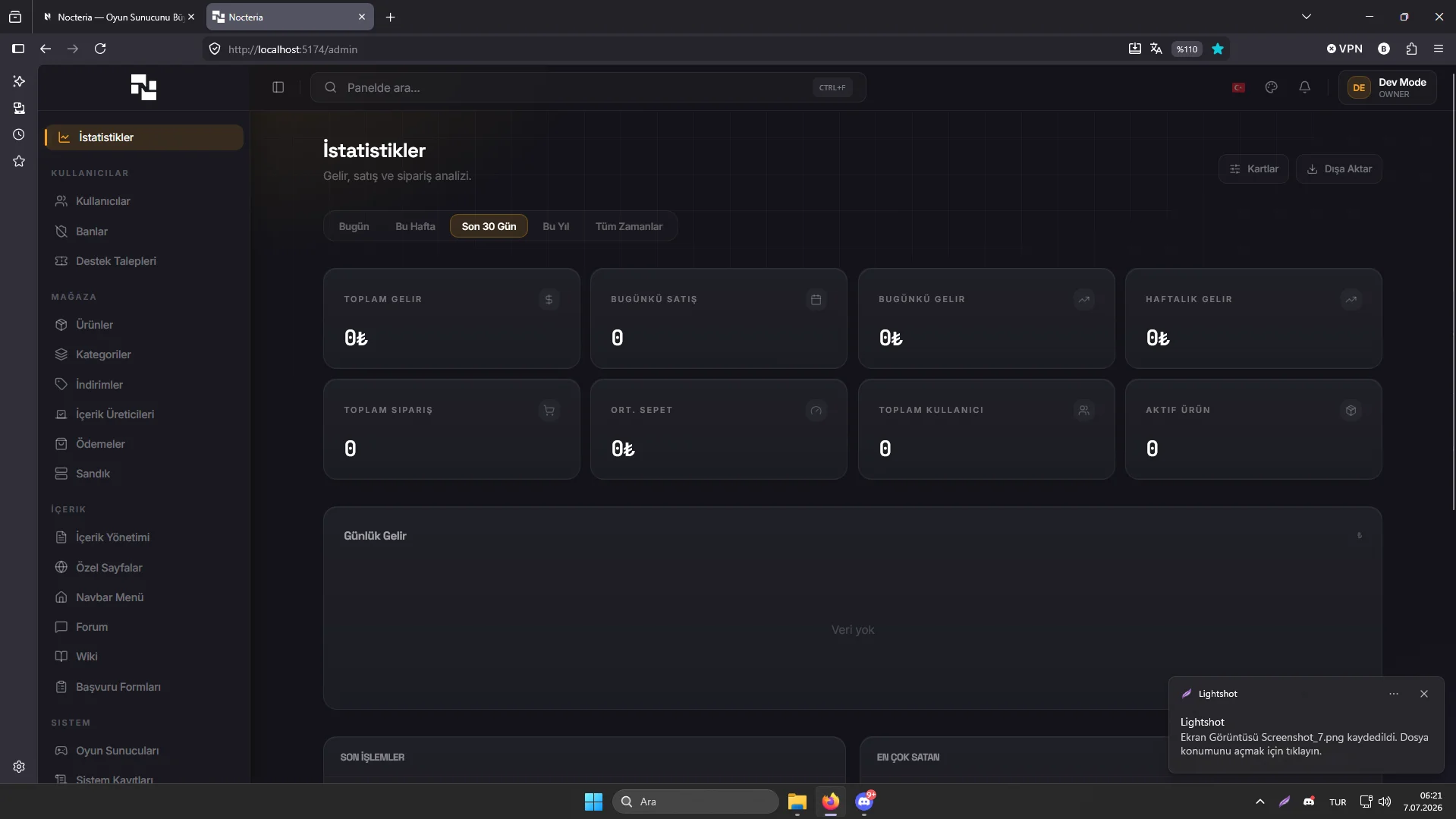This screenshot has height=819, width=1456.
Task: Switch to the Tüm Zamanlar tab
Action: coord(629,226)
